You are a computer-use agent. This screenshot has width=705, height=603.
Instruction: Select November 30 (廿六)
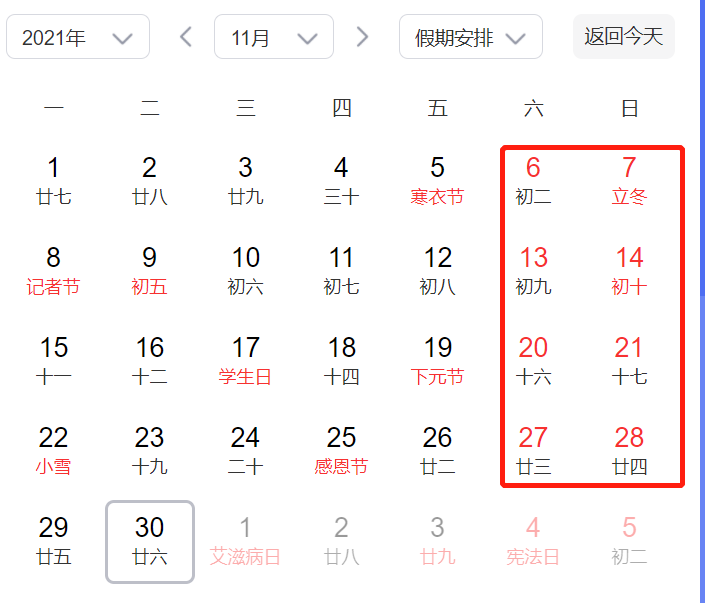(x=150, y=540)
